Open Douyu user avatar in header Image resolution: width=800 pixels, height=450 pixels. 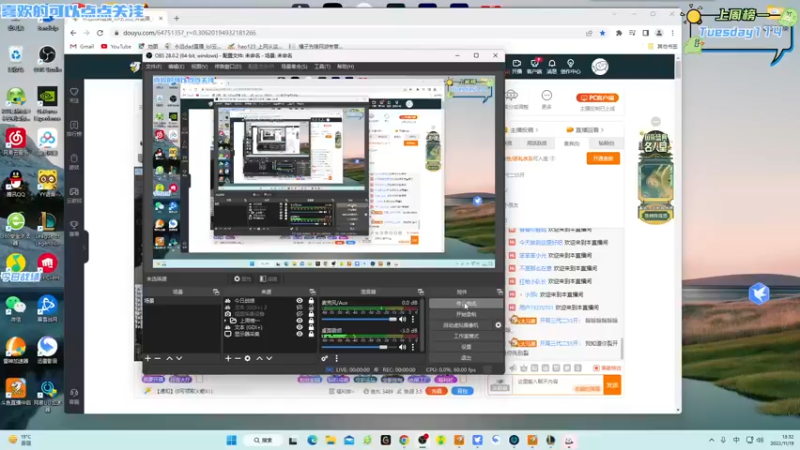599,66
